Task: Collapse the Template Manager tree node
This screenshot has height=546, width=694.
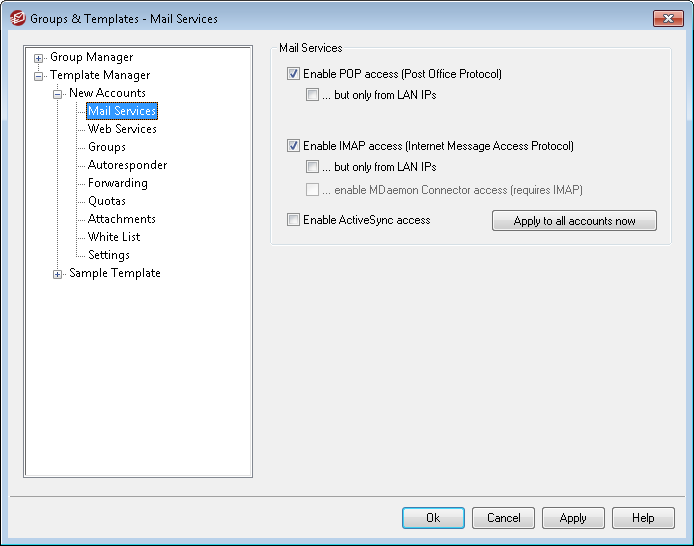Action: [39, 76]
